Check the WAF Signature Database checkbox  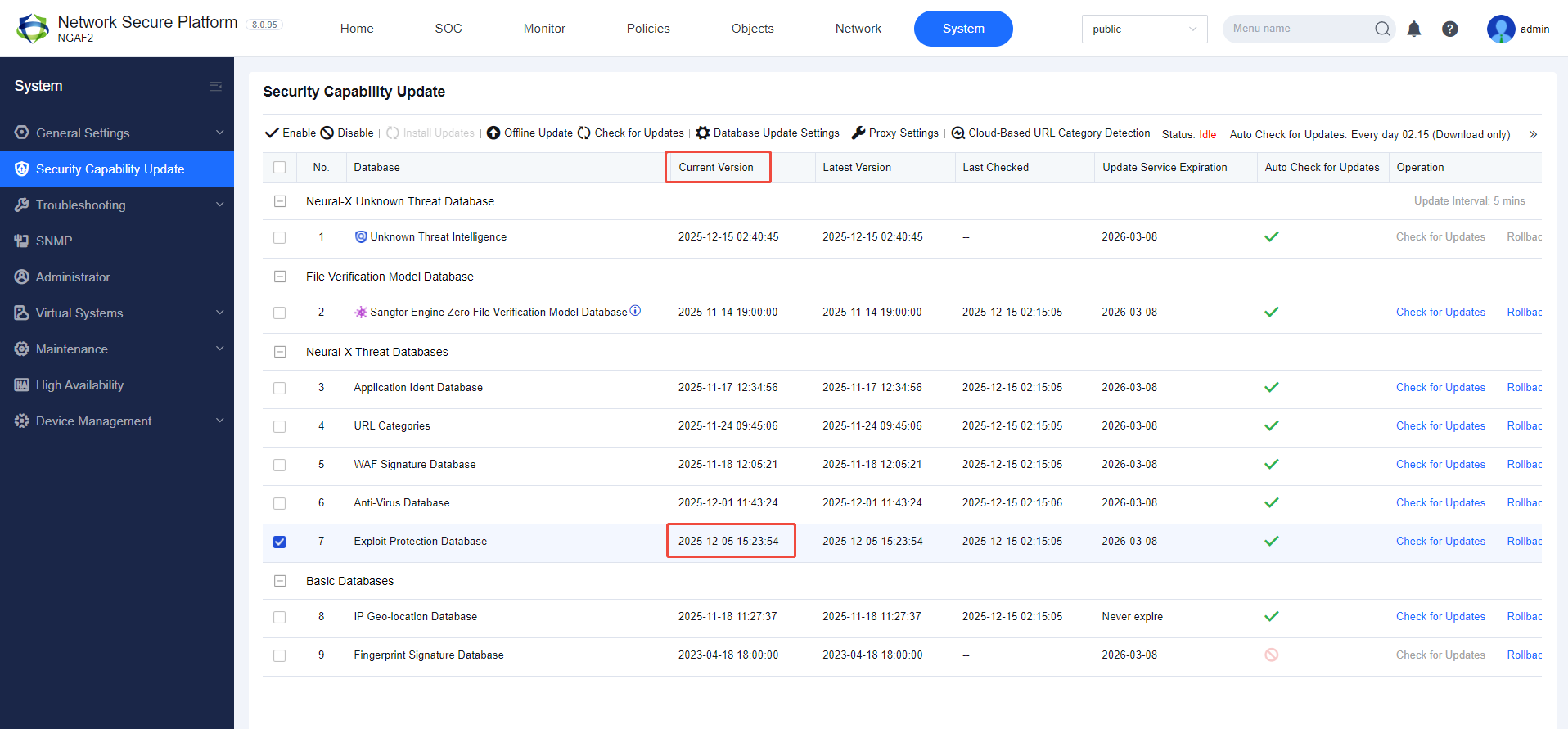pos(280,465)
